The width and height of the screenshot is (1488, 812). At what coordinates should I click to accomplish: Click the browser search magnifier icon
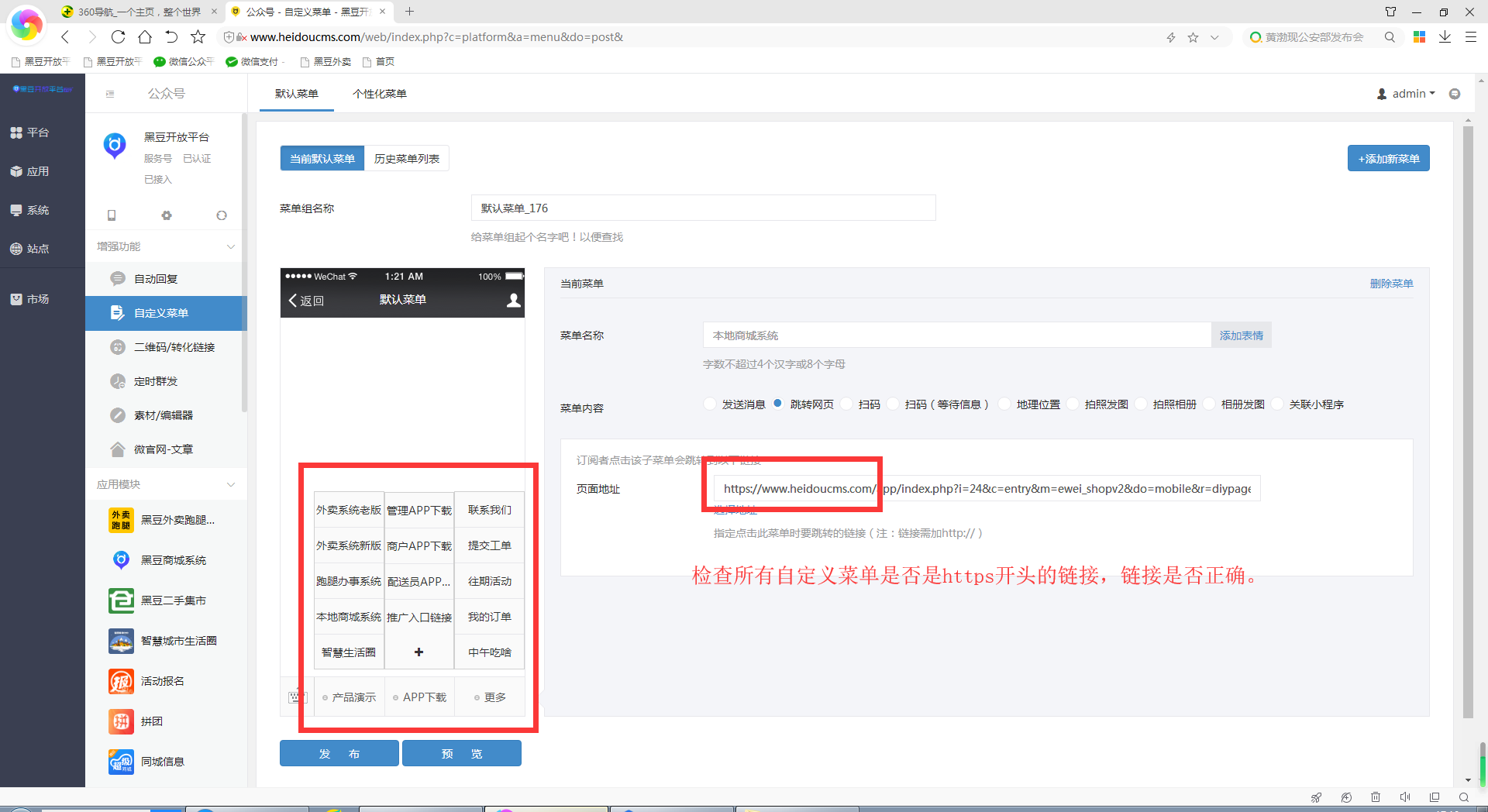[1390, 37]
